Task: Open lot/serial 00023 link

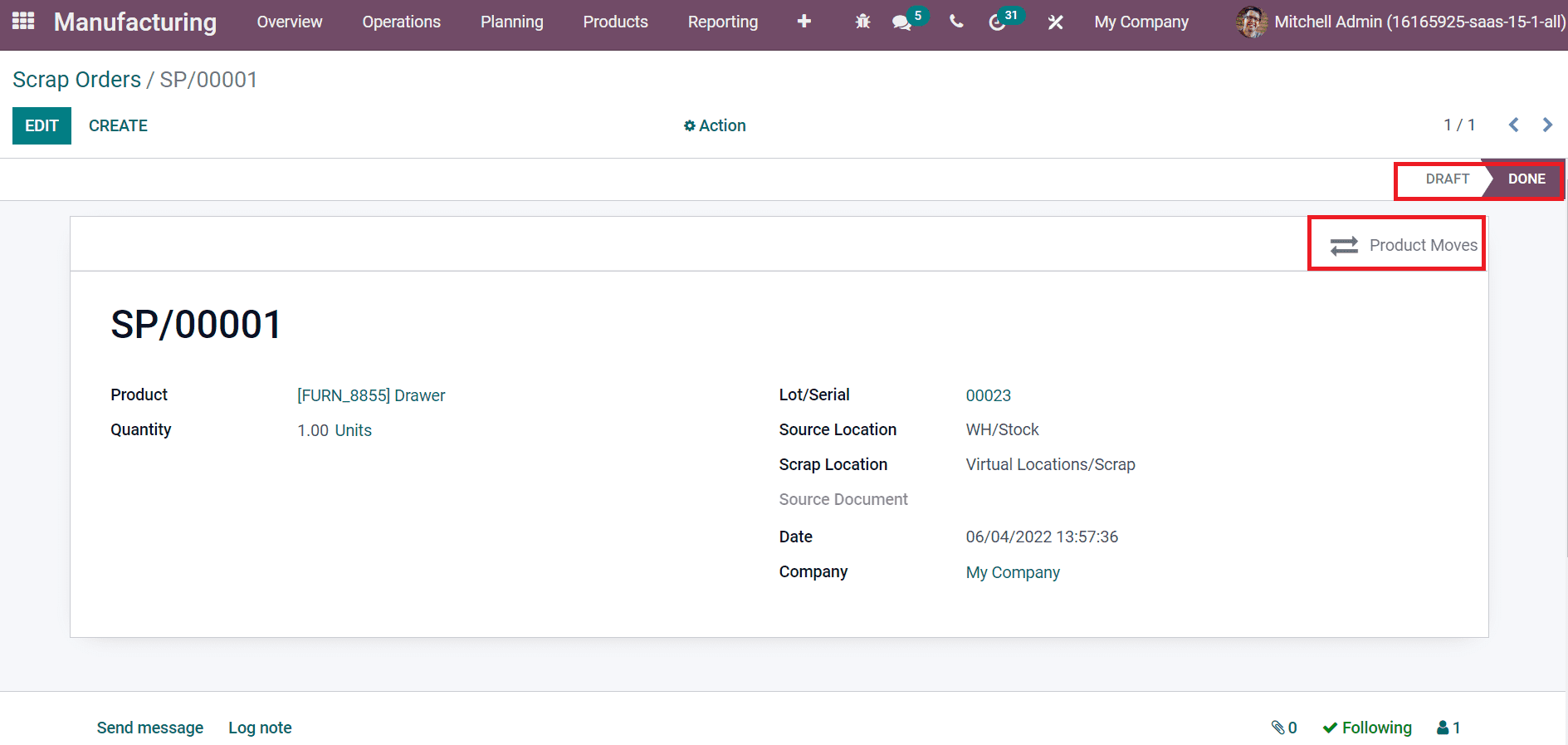Action: click(x=989, y=395)
